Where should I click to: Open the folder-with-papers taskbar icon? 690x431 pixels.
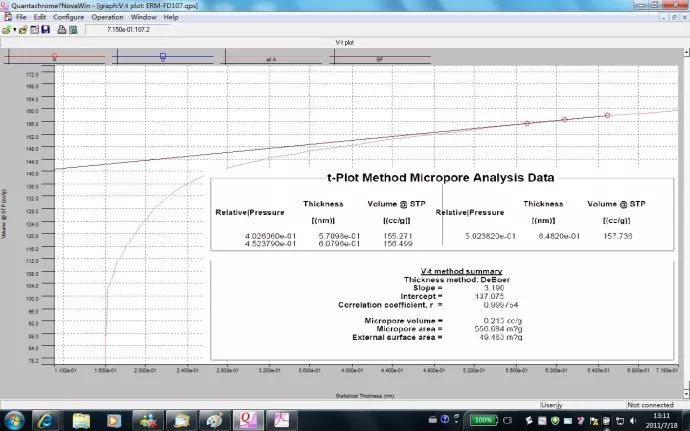point(181,420)
